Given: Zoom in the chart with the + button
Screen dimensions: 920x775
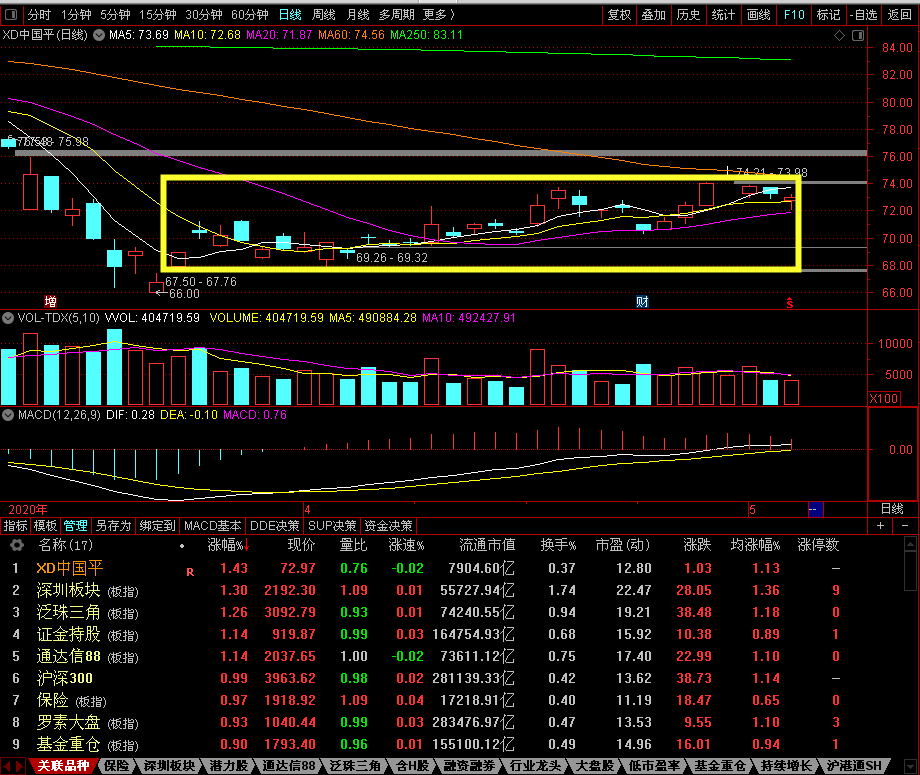Looking at the screenshot, I should pyautogui.click(x=880, y=526).
